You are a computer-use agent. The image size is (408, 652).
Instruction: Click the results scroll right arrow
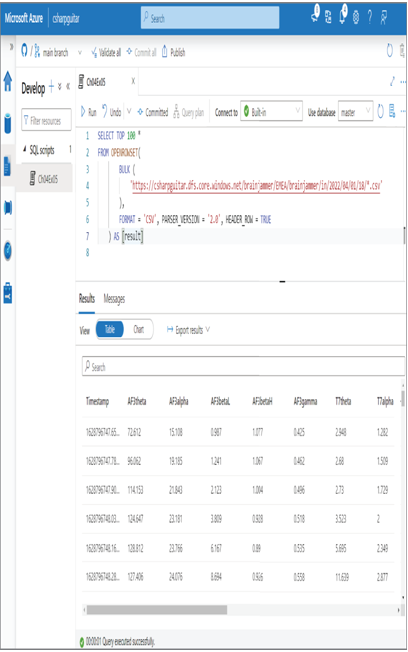(x=398, y=610)
